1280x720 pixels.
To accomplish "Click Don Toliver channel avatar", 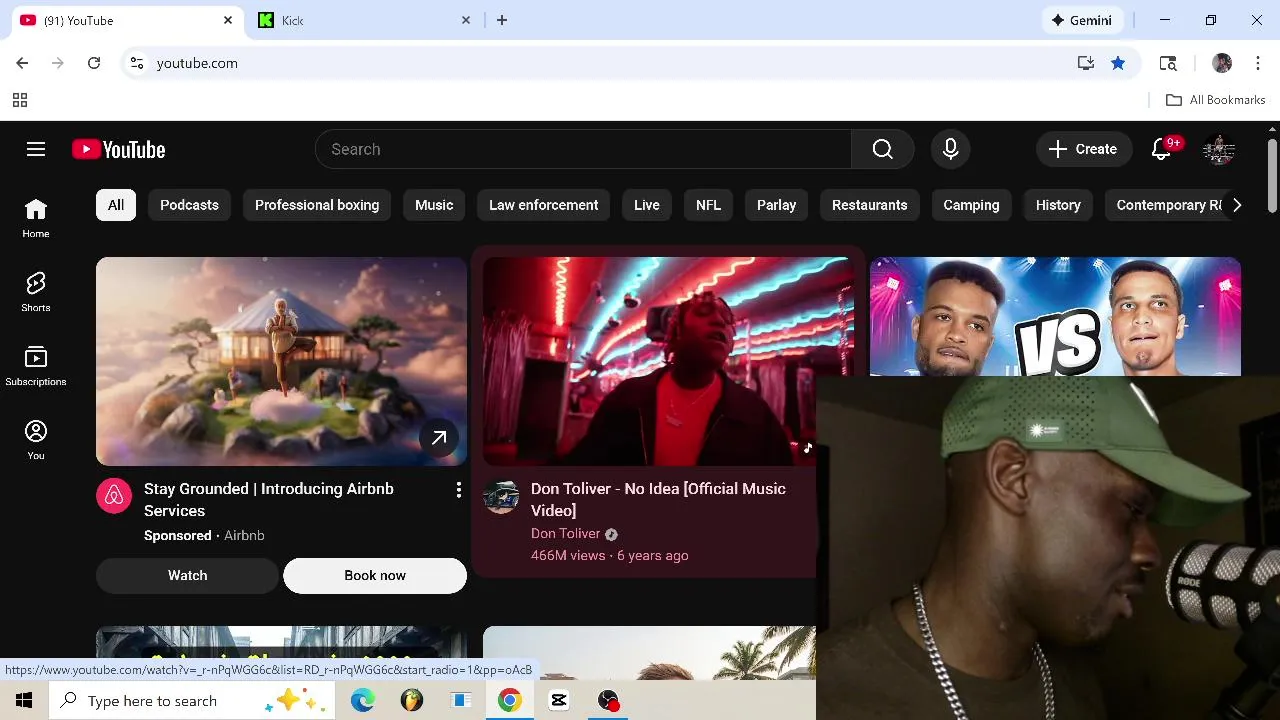I will pos(501,496).
